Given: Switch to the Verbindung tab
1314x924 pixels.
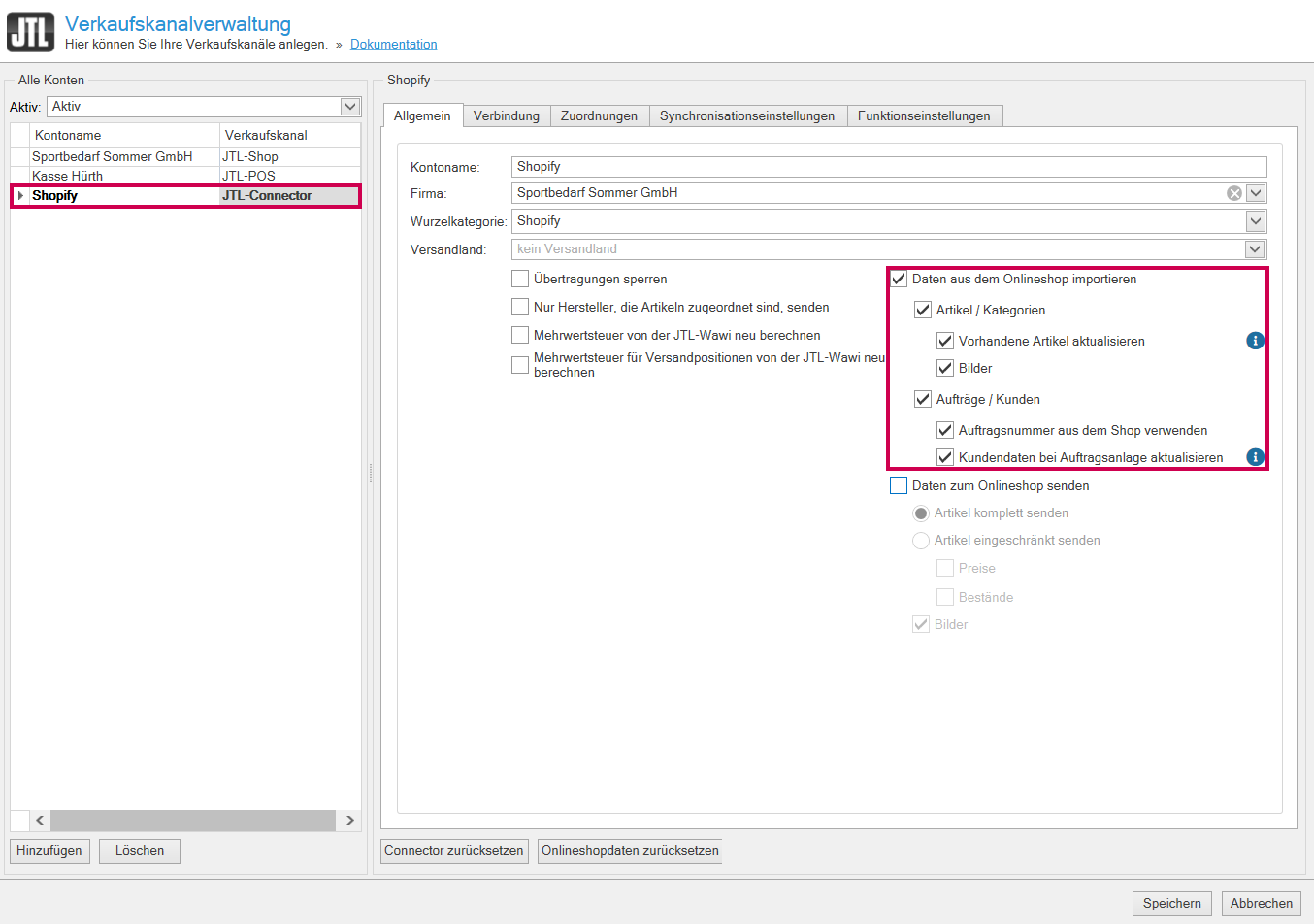Looking at the screenshot, I should pos(507,115).
